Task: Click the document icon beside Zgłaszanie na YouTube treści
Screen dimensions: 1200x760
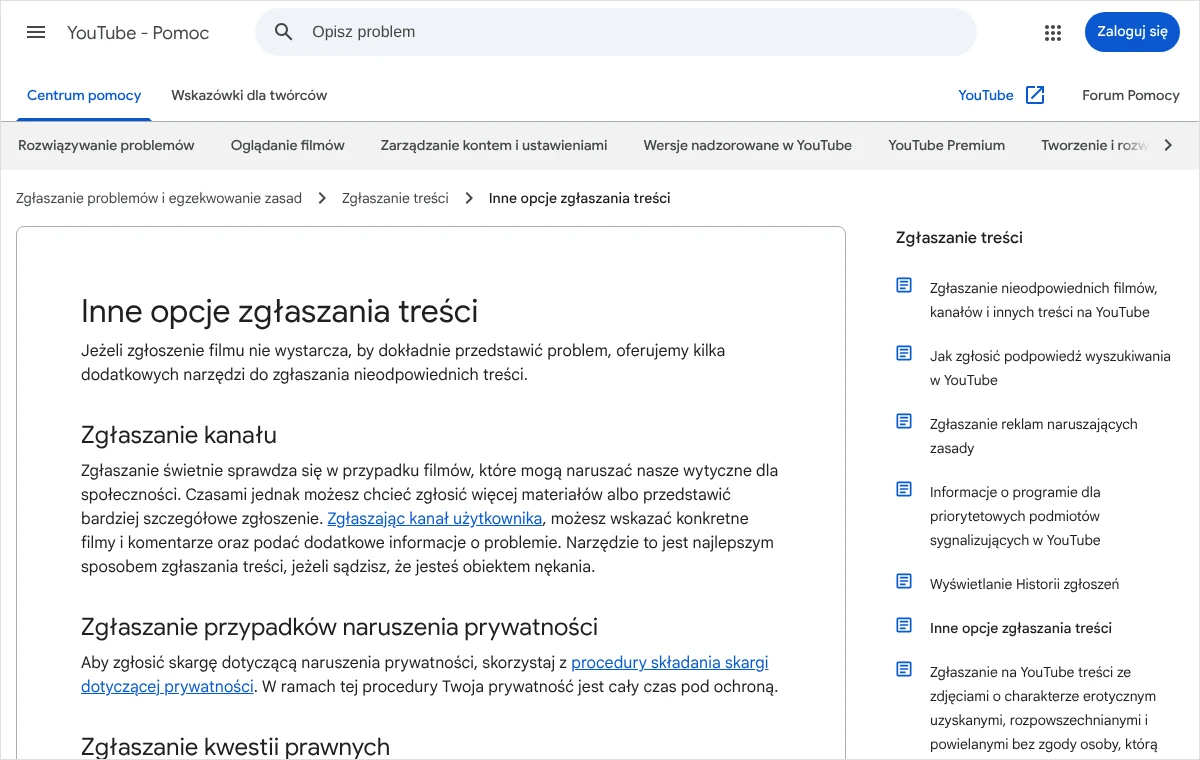Action: [x=904, y=670]
